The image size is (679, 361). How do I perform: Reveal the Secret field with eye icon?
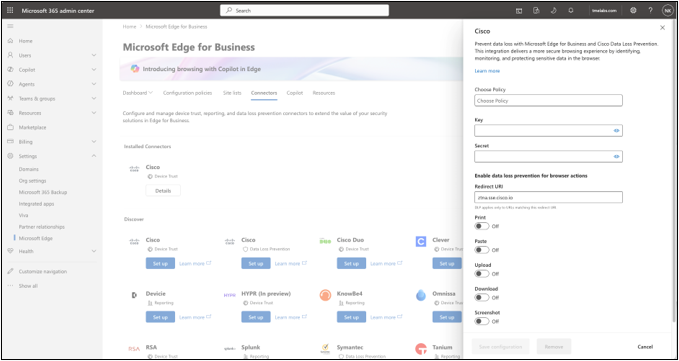(x=616, y=156)
